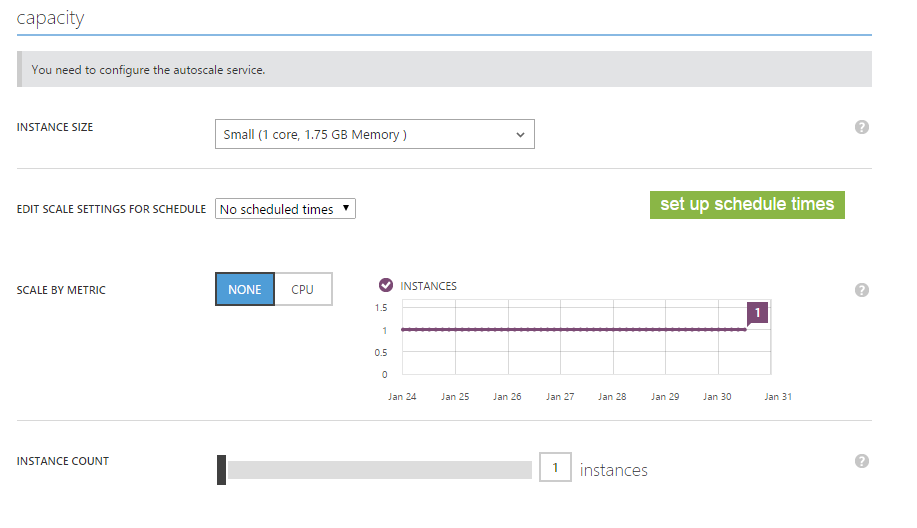Click the instance count slider handle

coord(221,470)
